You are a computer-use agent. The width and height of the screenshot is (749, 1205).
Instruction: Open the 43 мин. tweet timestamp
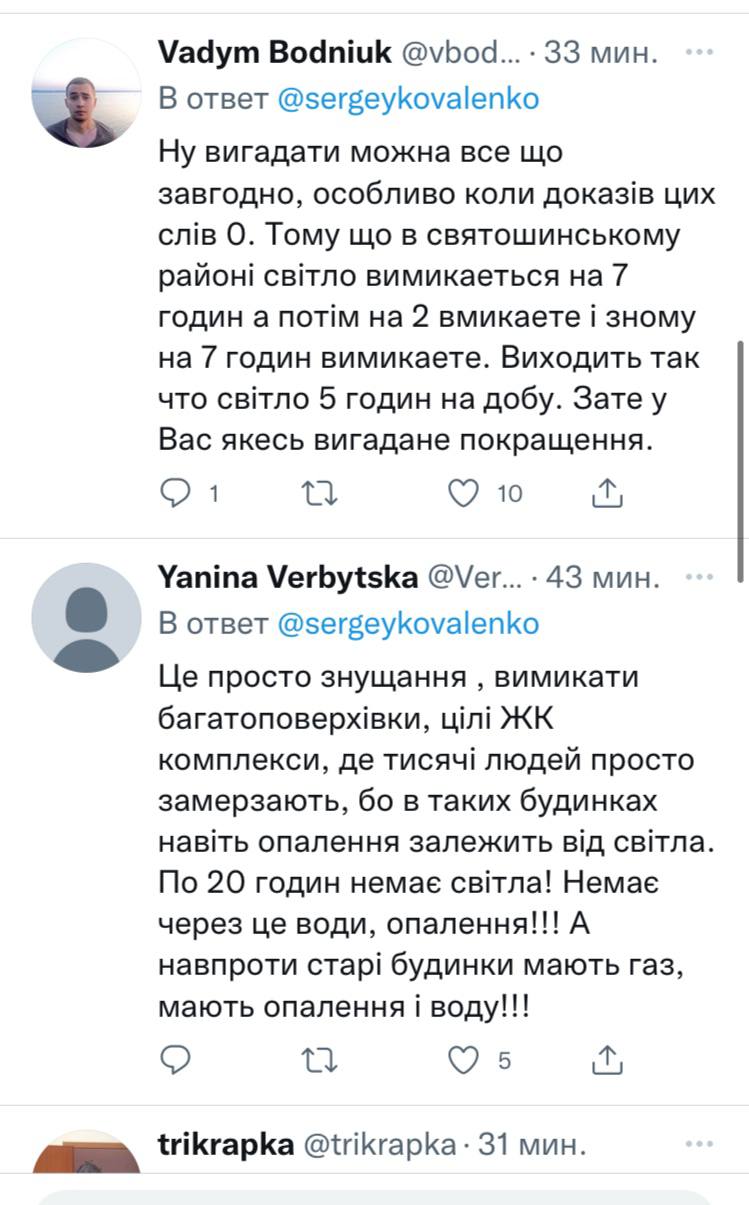602,577
